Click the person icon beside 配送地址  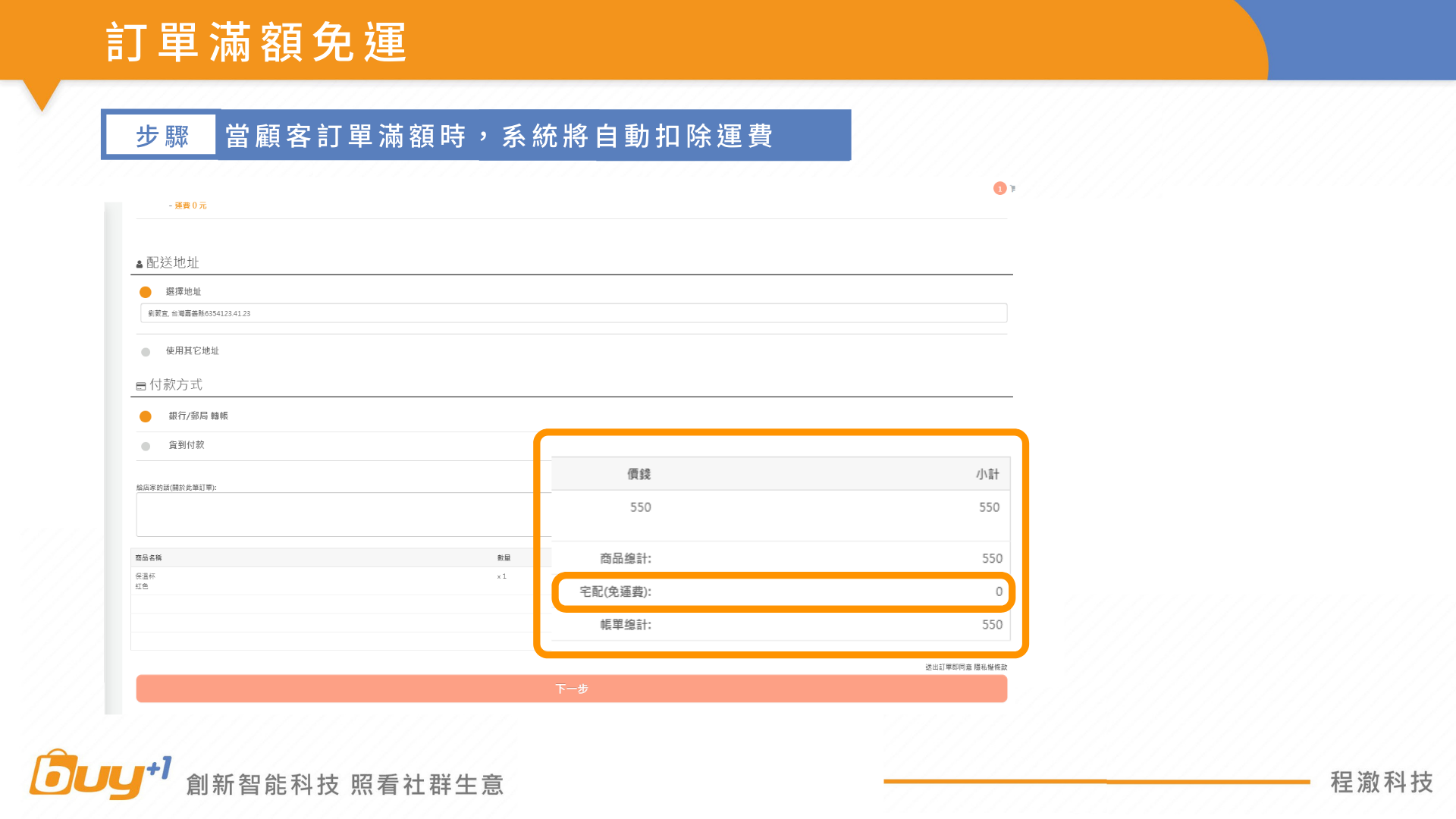tap(140, 265)
